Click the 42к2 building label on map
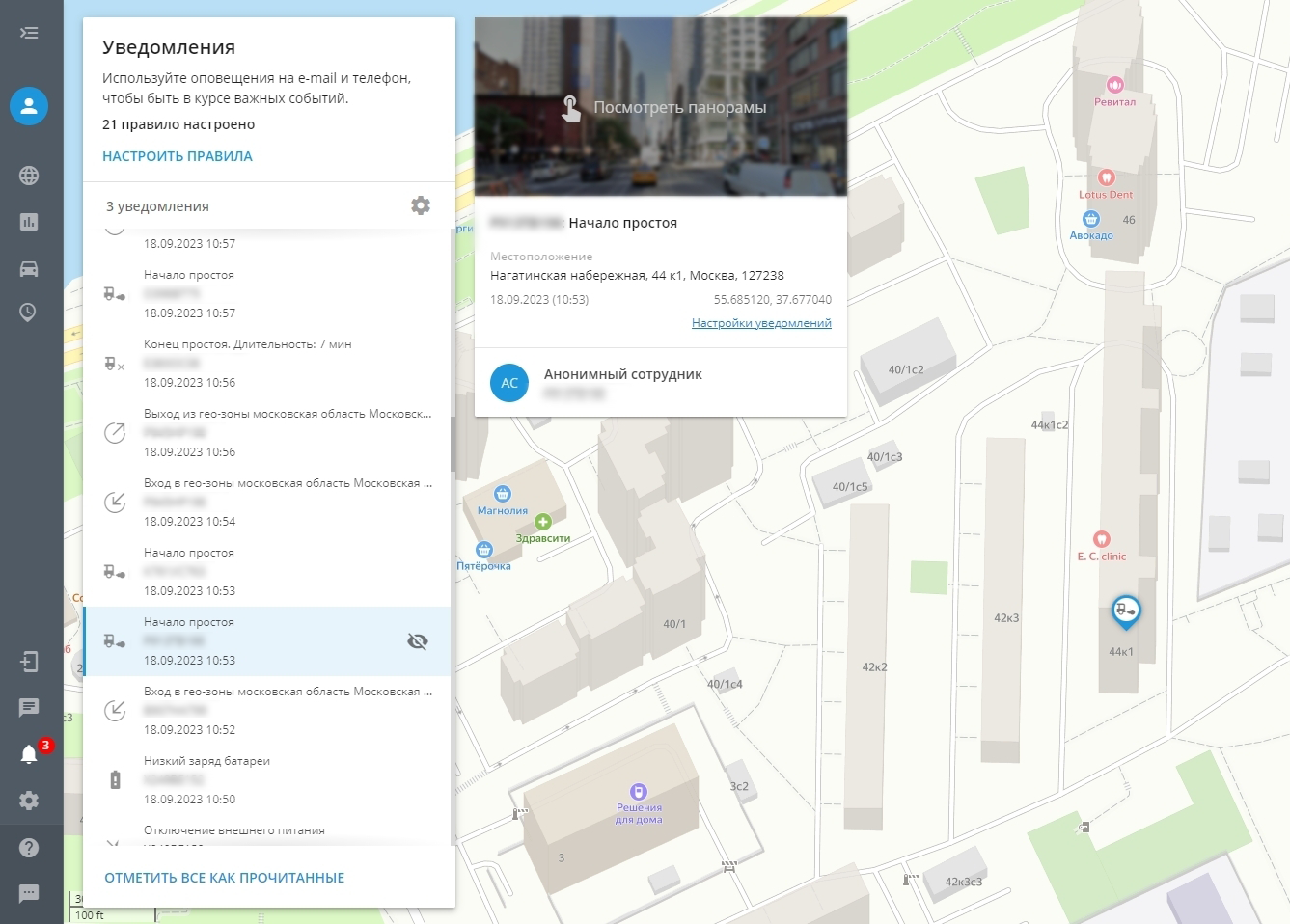The height and width of the screenshot is (924, 1290). coord(874,667)
